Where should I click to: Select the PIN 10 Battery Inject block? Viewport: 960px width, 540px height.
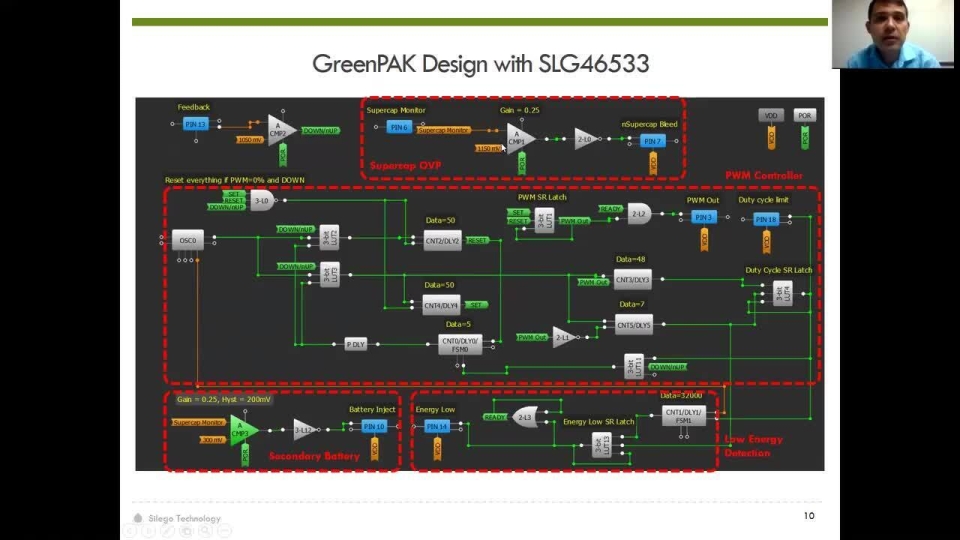374,427
